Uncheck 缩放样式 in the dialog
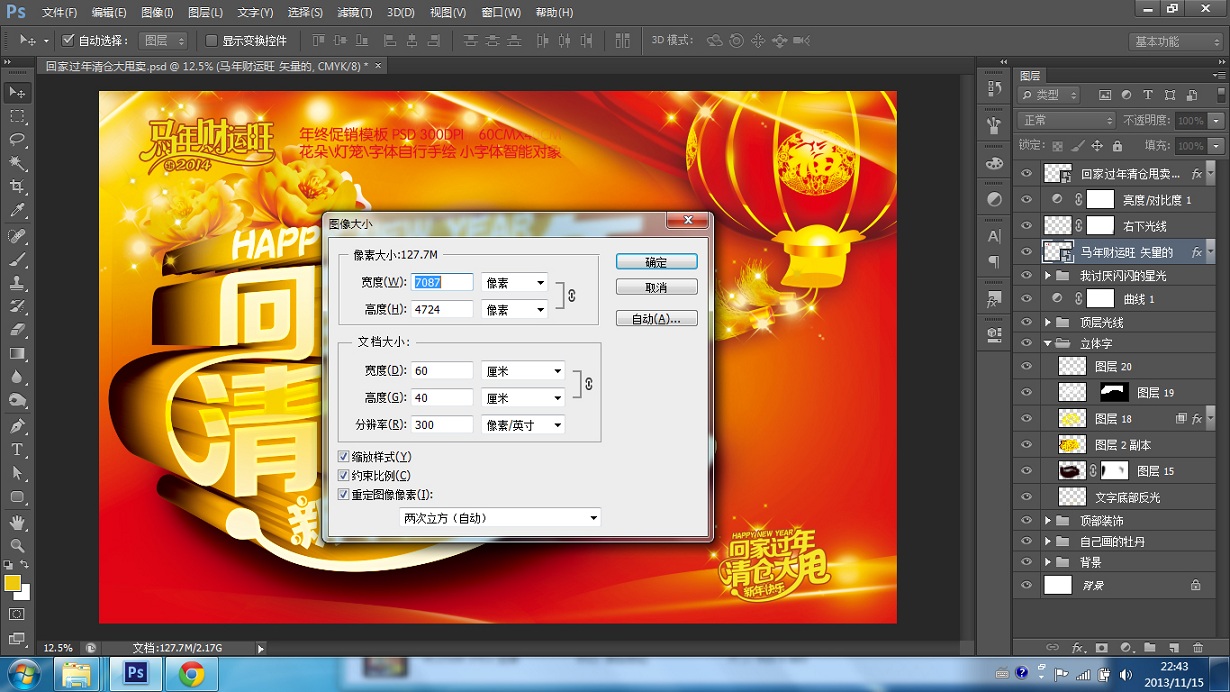 [x=344, y=457]
